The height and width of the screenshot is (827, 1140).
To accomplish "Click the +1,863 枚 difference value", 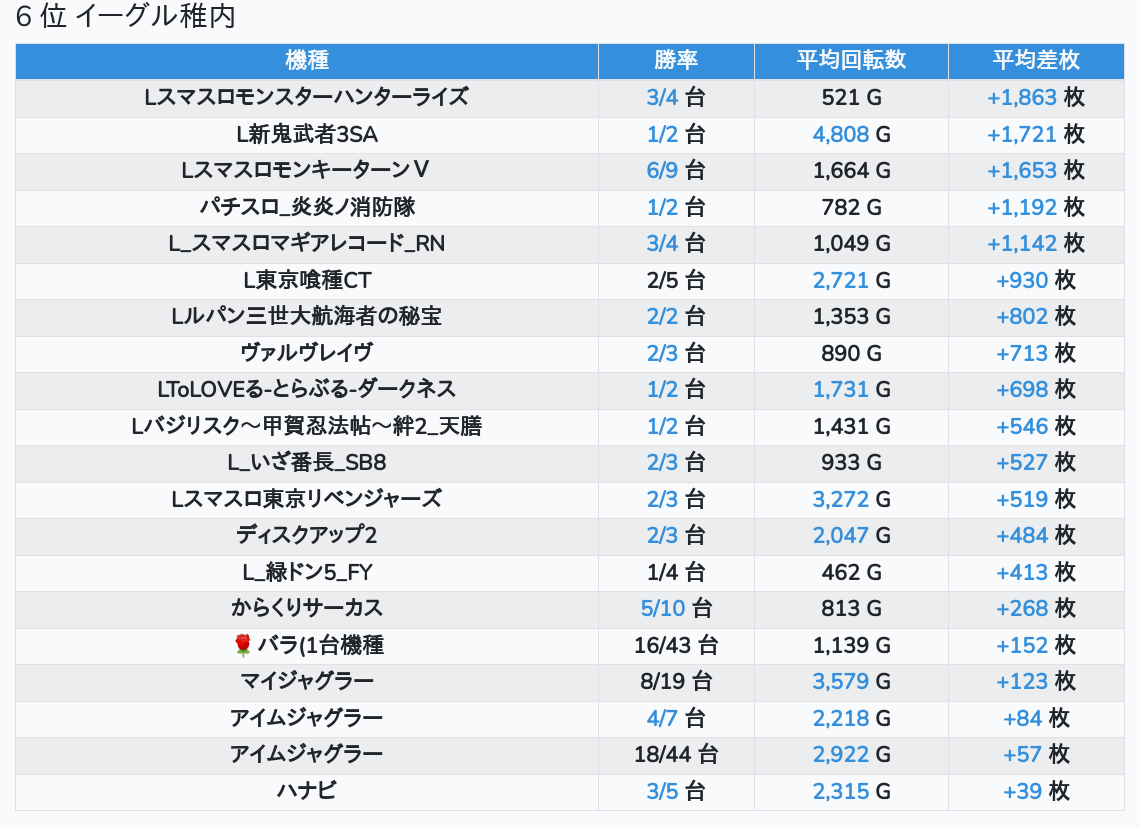I will (x=1036, y=97).
